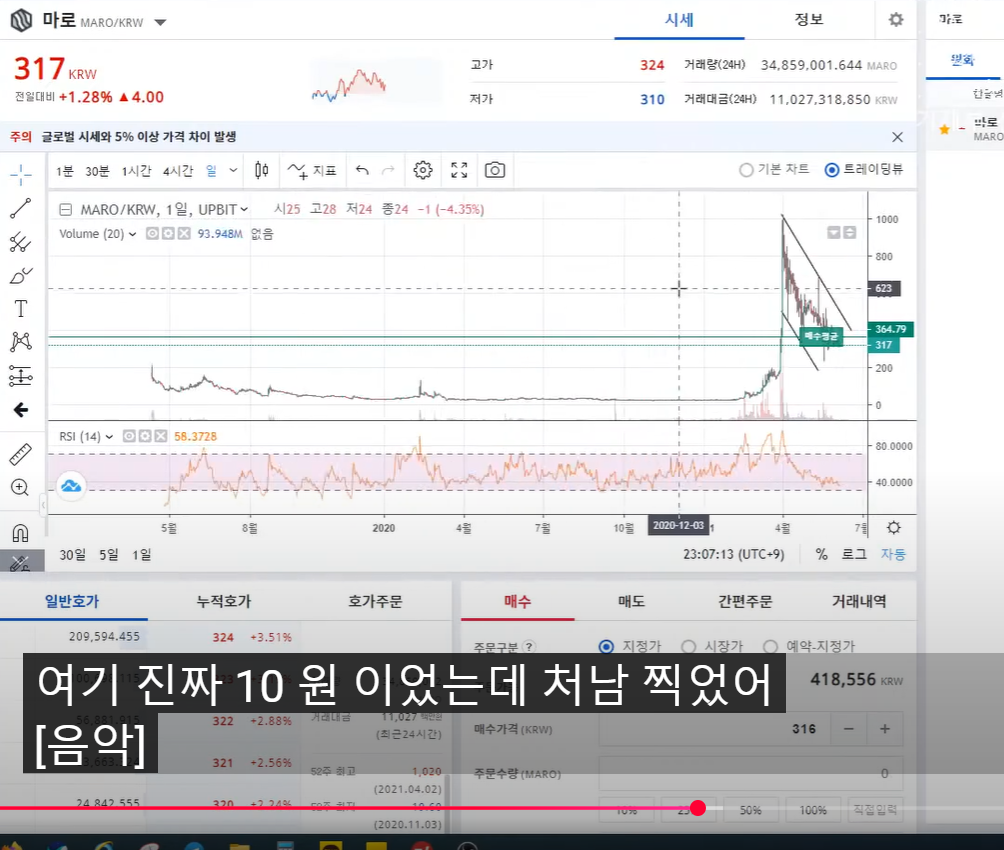
Task: Choose the 50% order quantity button
Action: pos(750,810)
